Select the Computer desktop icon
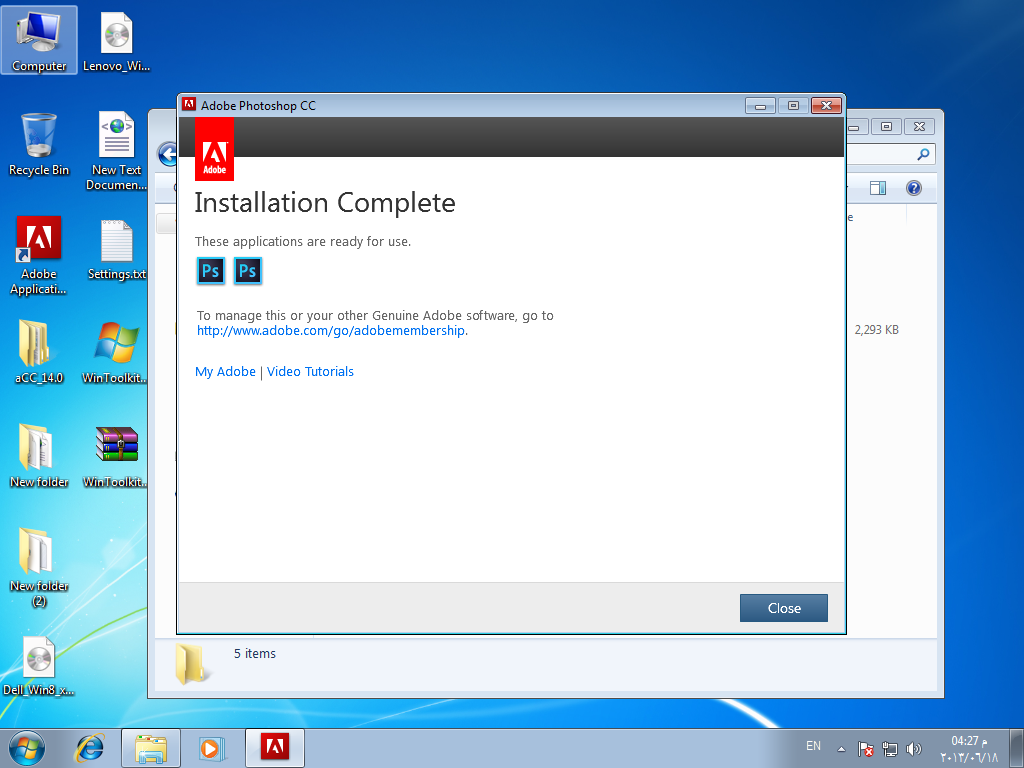1024x768 pixels. pyautogui.click(x=39, y=40)
